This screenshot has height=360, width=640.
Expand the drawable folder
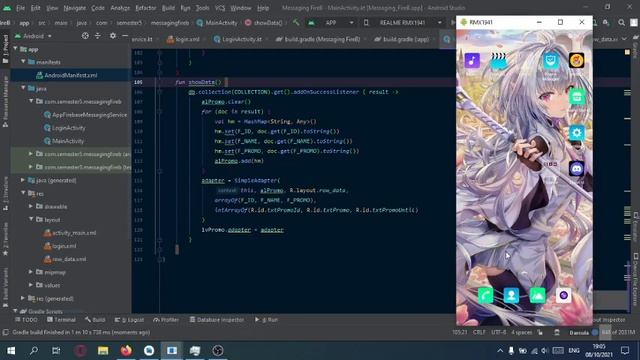pos(31,207)
